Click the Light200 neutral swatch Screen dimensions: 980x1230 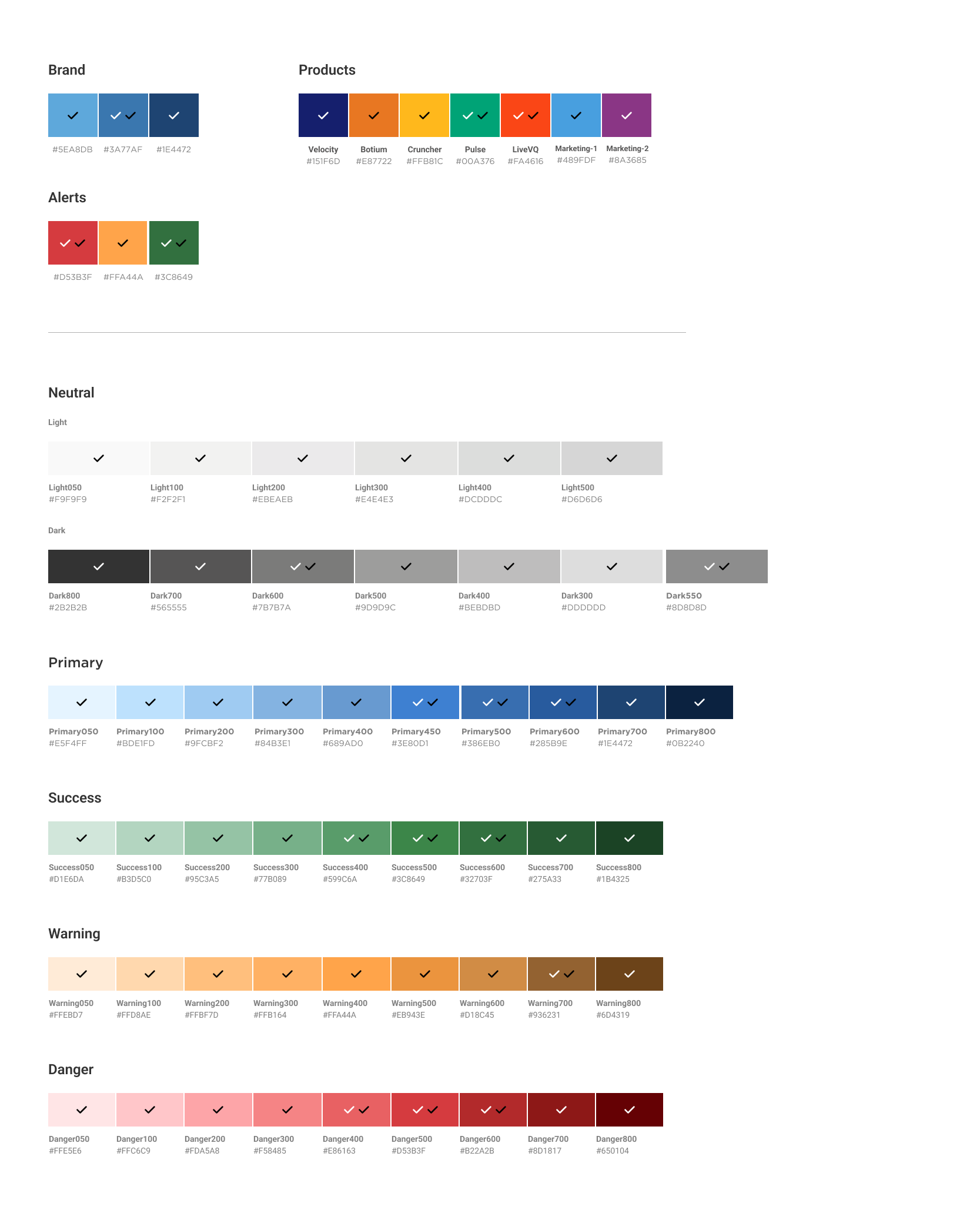[x=303, y=458]
